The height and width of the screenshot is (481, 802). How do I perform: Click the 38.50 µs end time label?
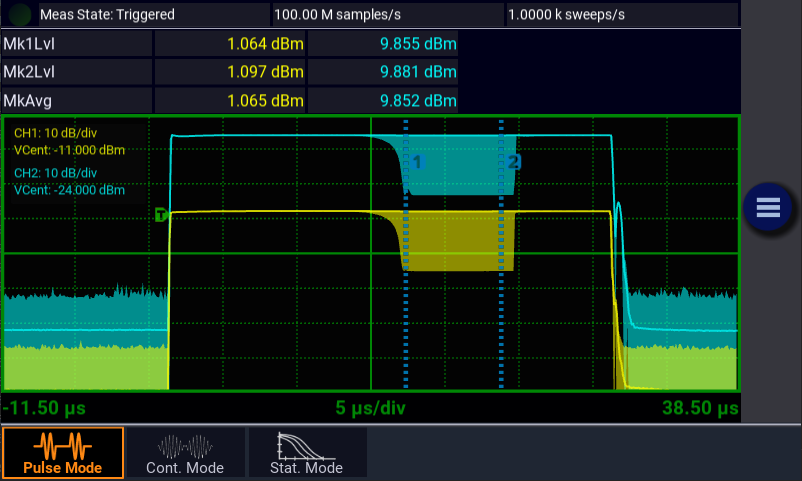pyautogui.click(x=699, y=409)
